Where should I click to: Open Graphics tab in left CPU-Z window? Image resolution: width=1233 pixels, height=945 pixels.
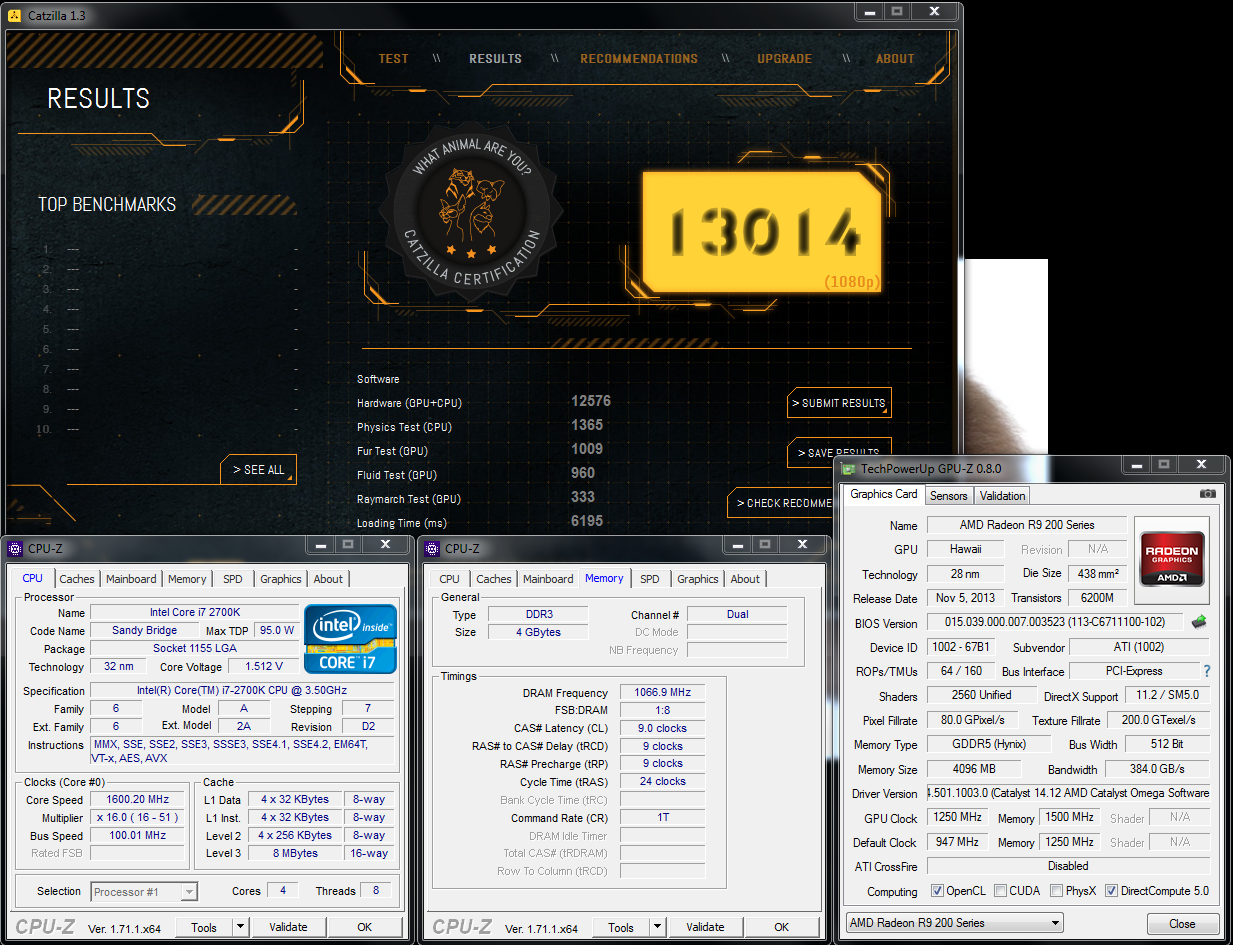click(281, 579)
